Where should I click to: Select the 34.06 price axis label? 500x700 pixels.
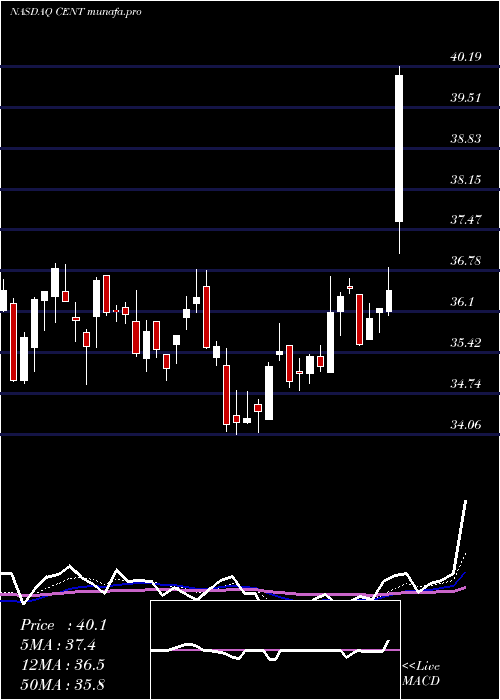(x=466, y=425)
